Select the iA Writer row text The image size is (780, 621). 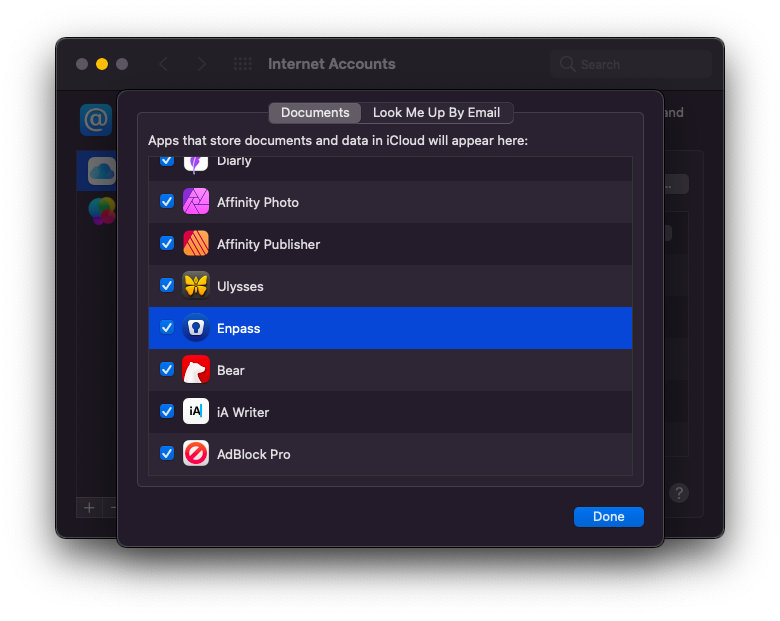243,412
